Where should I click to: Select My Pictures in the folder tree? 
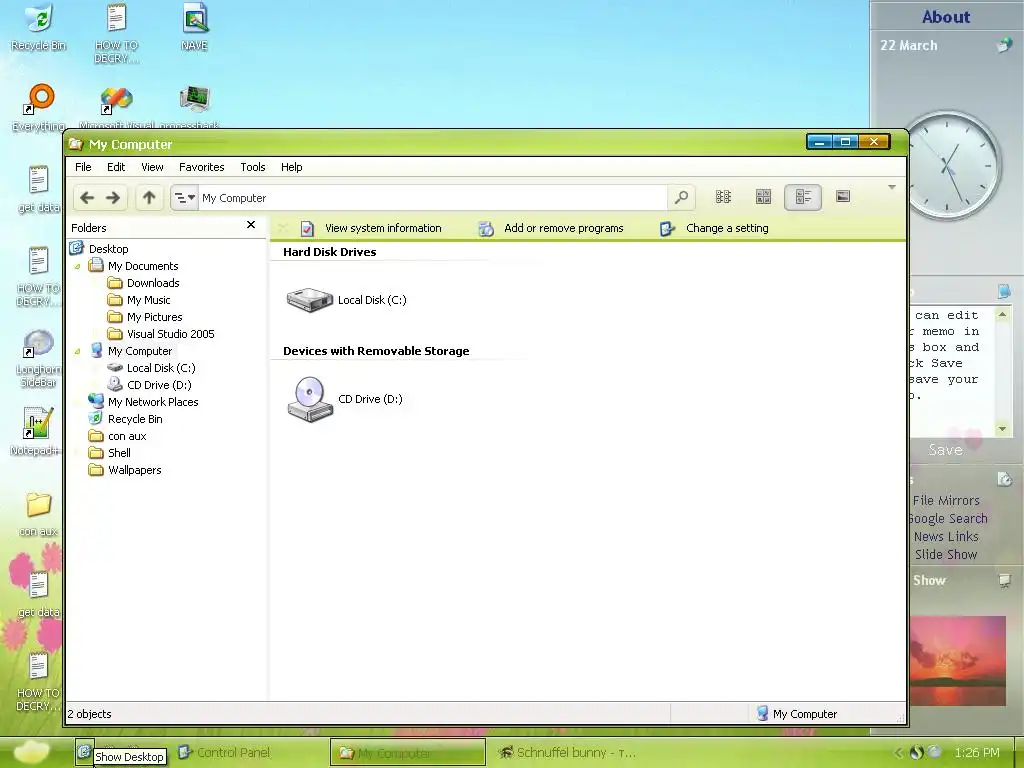click(154, 317)
